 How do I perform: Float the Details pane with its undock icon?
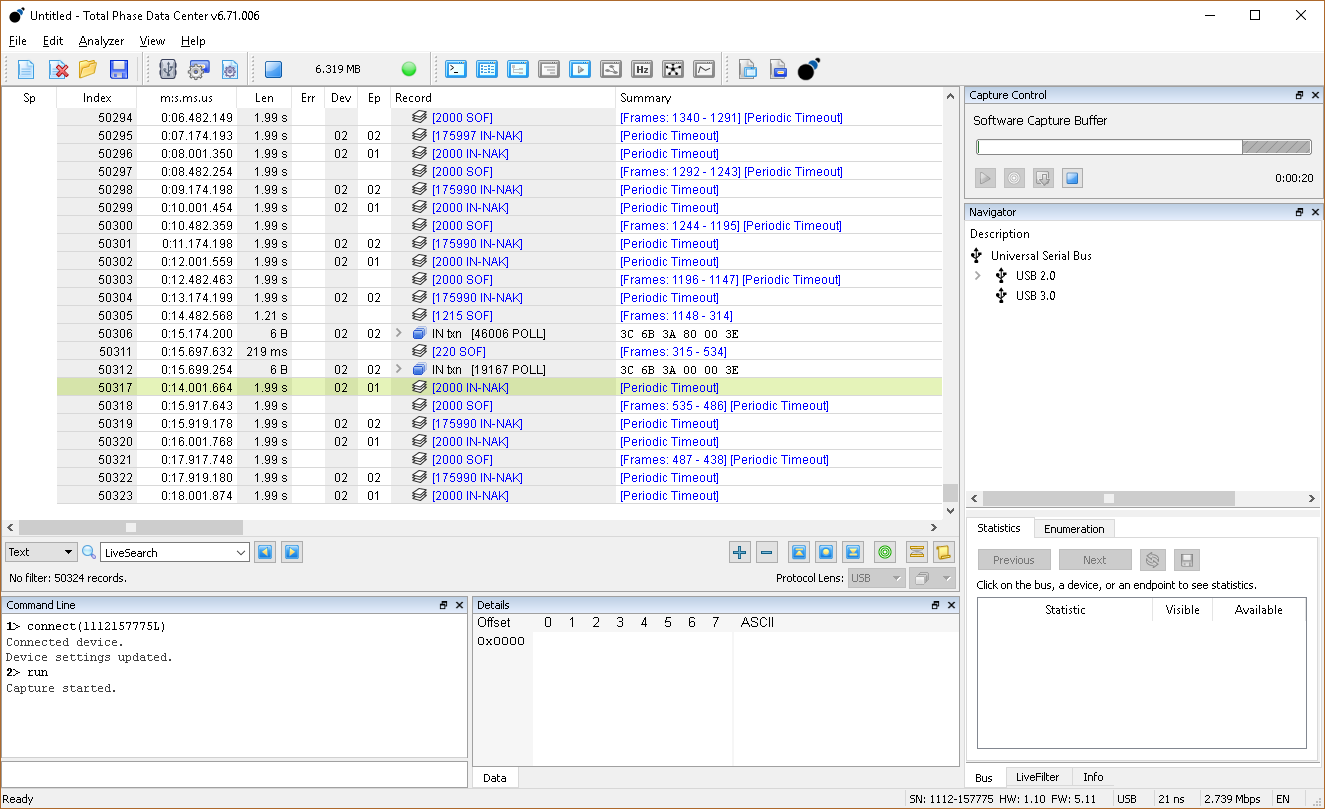[x=935, y=605]
